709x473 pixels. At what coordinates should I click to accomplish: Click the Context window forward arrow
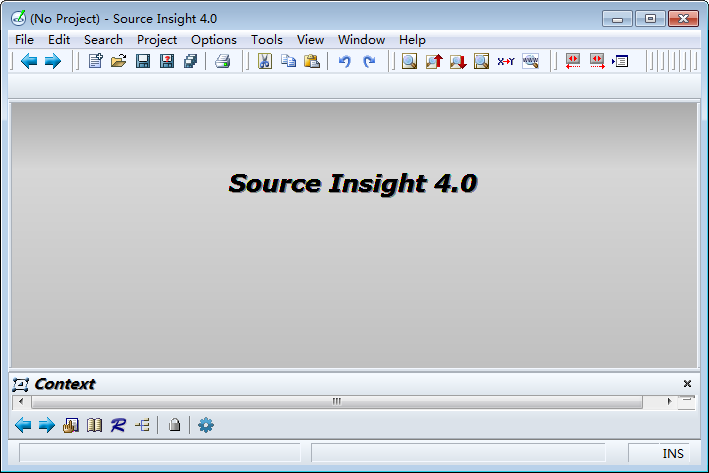(x=47, y=425)
